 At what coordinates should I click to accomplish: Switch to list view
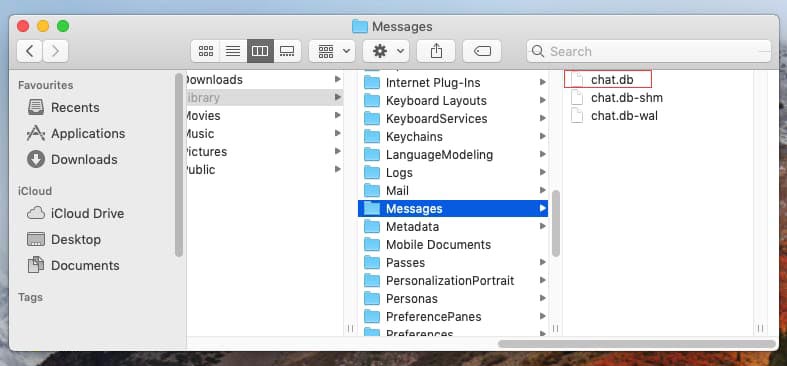[233, 51]
